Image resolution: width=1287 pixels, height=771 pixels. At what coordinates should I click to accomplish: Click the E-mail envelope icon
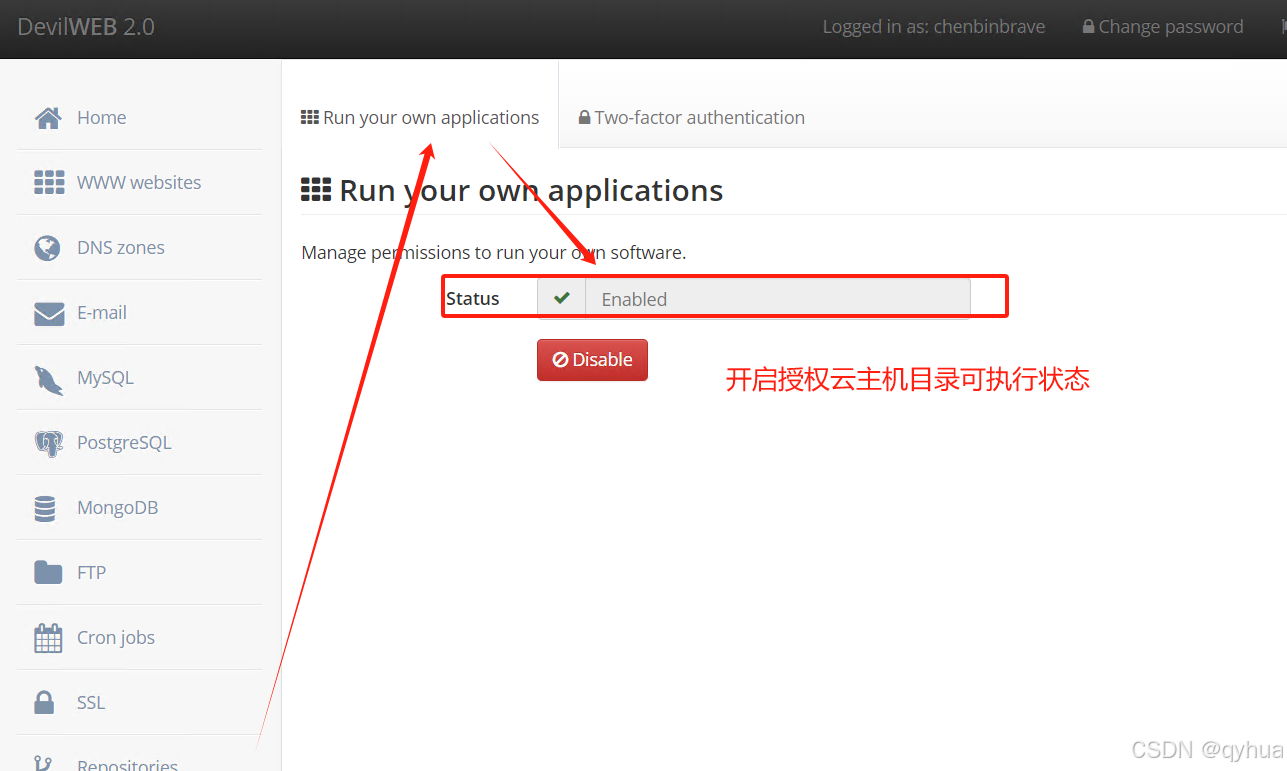(x=48, y=314)
